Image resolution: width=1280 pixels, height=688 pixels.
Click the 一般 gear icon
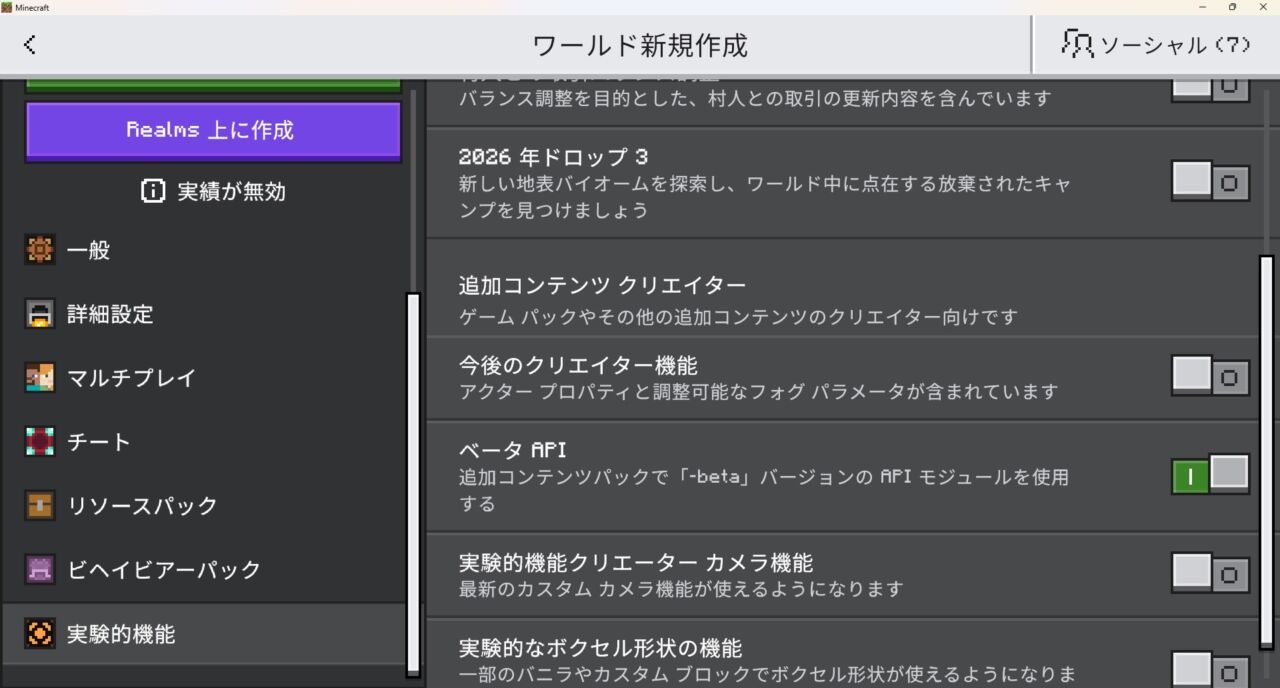(x=40, y=250)
